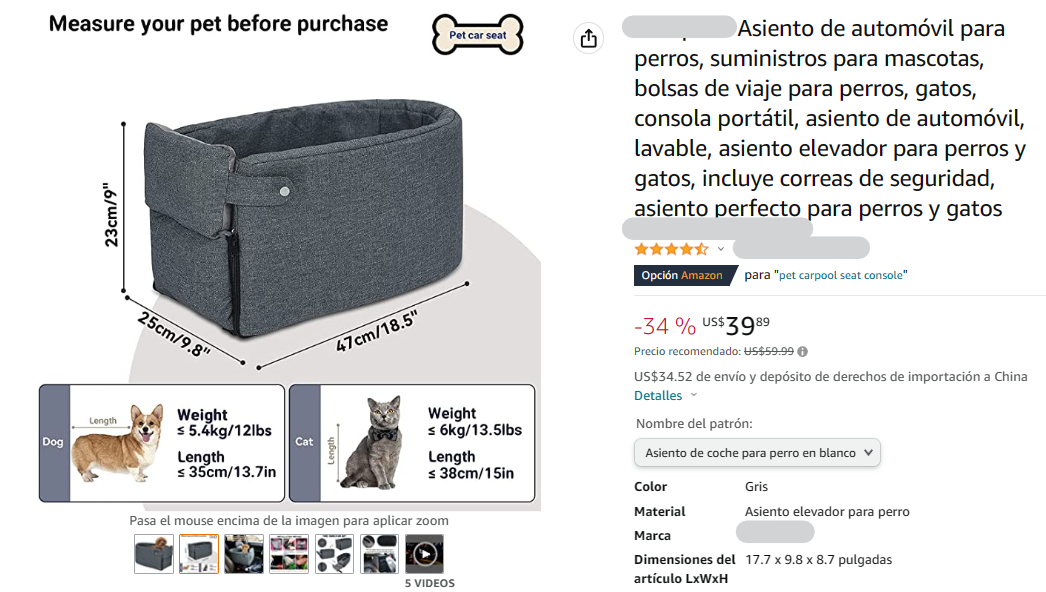Play the product video thumbnail

click(424, 553)
